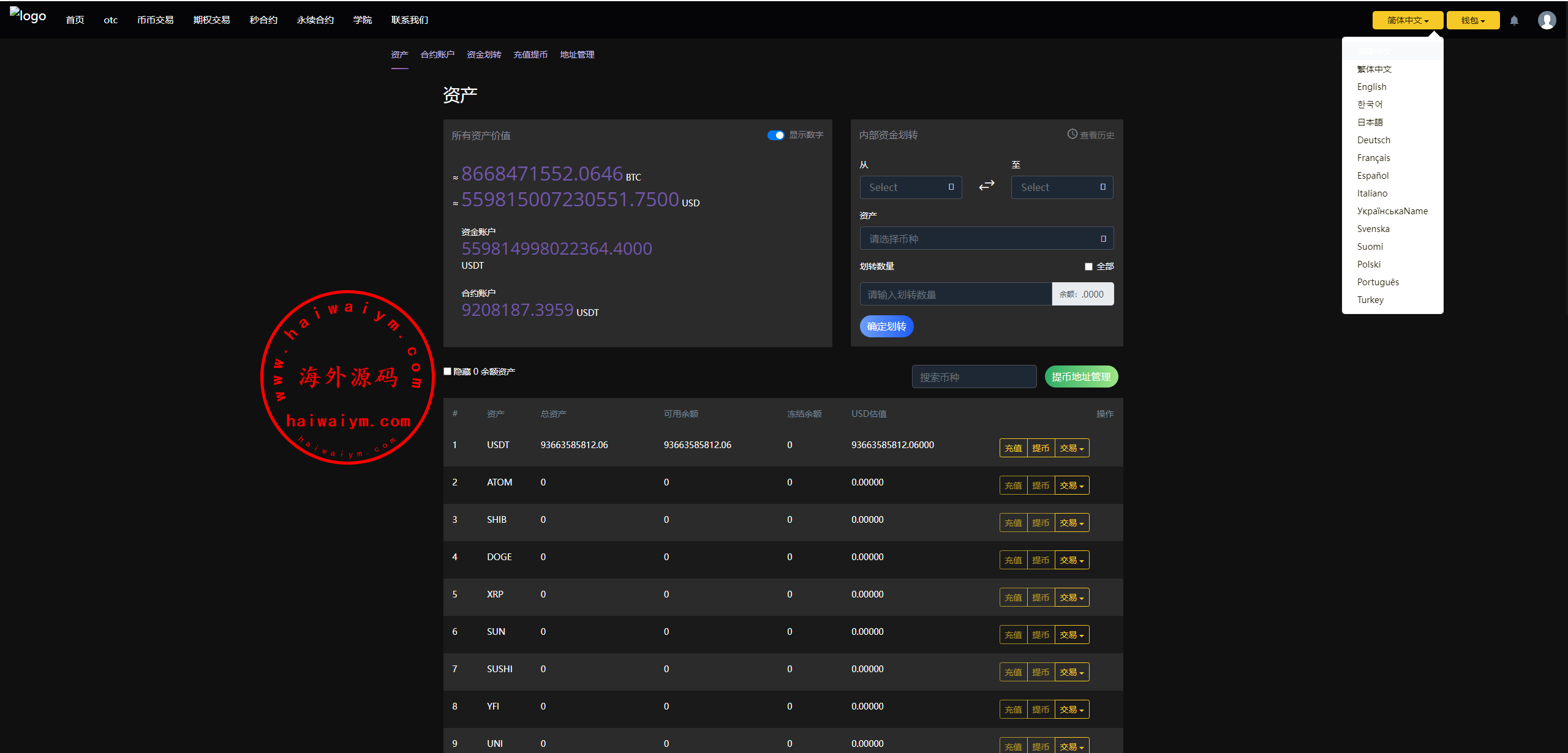Open the 至 Select dropdown

1061,187
